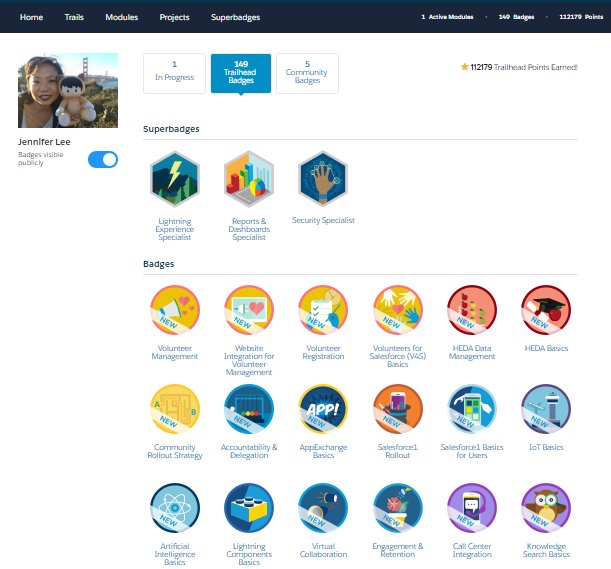Click the Community Rollout Strategy label
This screenshot has width=611, height=569.
click(x=175, y=451)
